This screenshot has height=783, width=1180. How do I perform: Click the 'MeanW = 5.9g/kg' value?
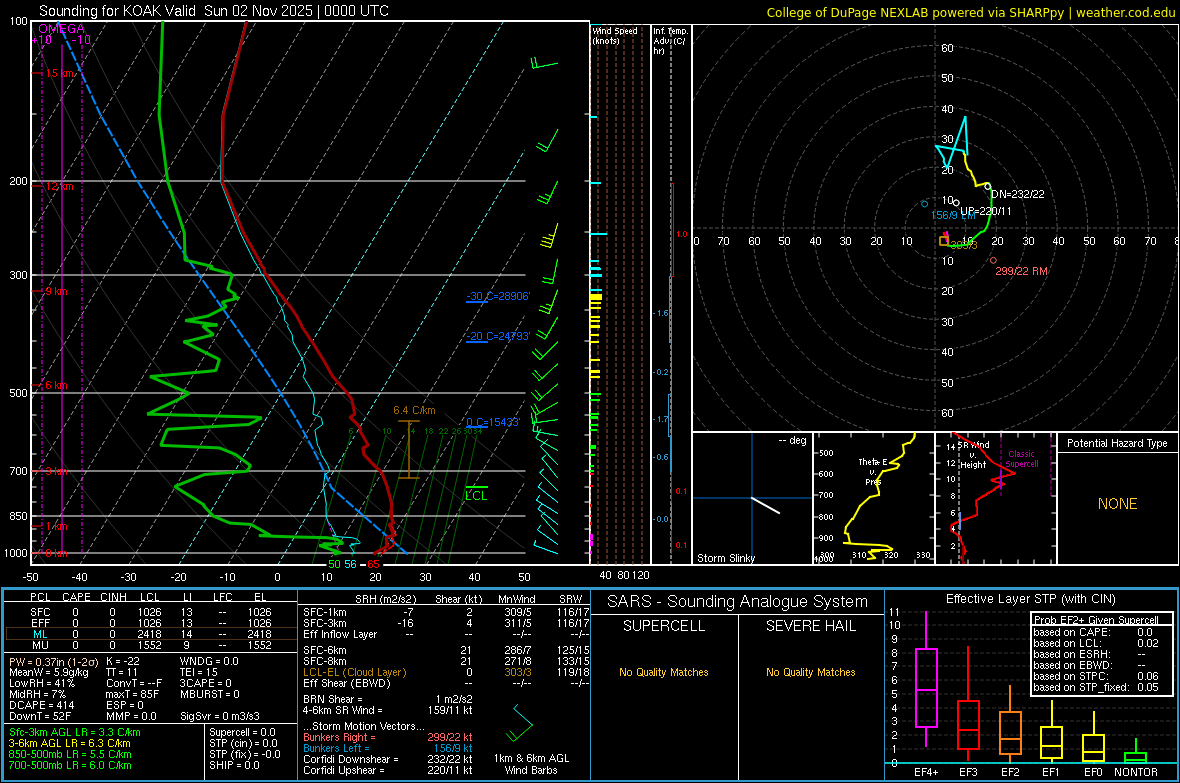coord(49,672)
